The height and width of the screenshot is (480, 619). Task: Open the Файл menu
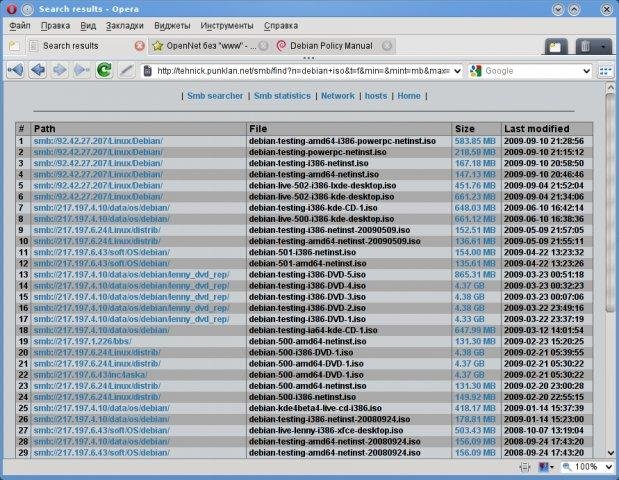tap(20, 26)
